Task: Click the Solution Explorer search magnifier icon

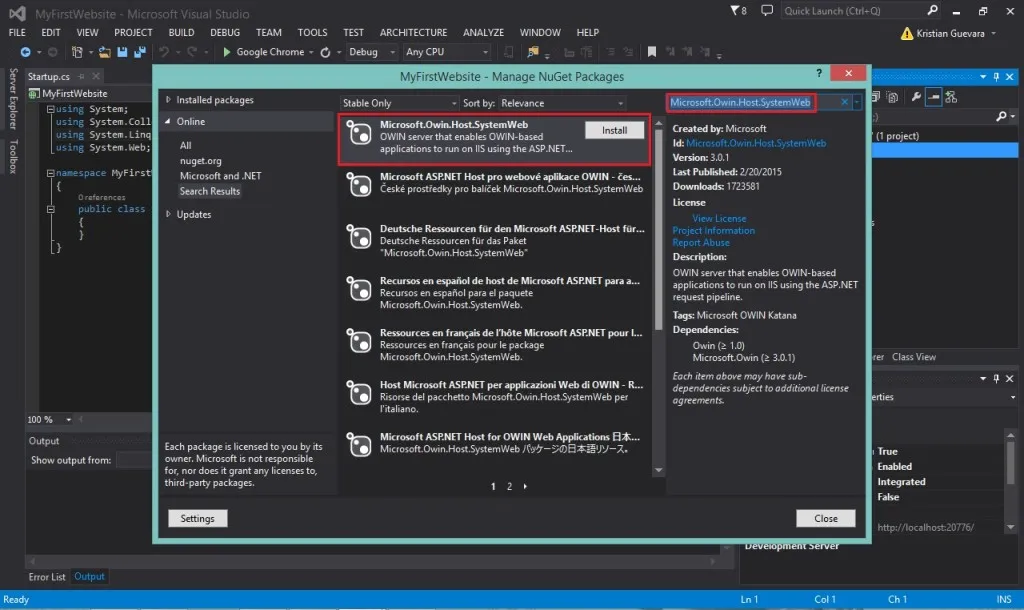Action: 1001,116
